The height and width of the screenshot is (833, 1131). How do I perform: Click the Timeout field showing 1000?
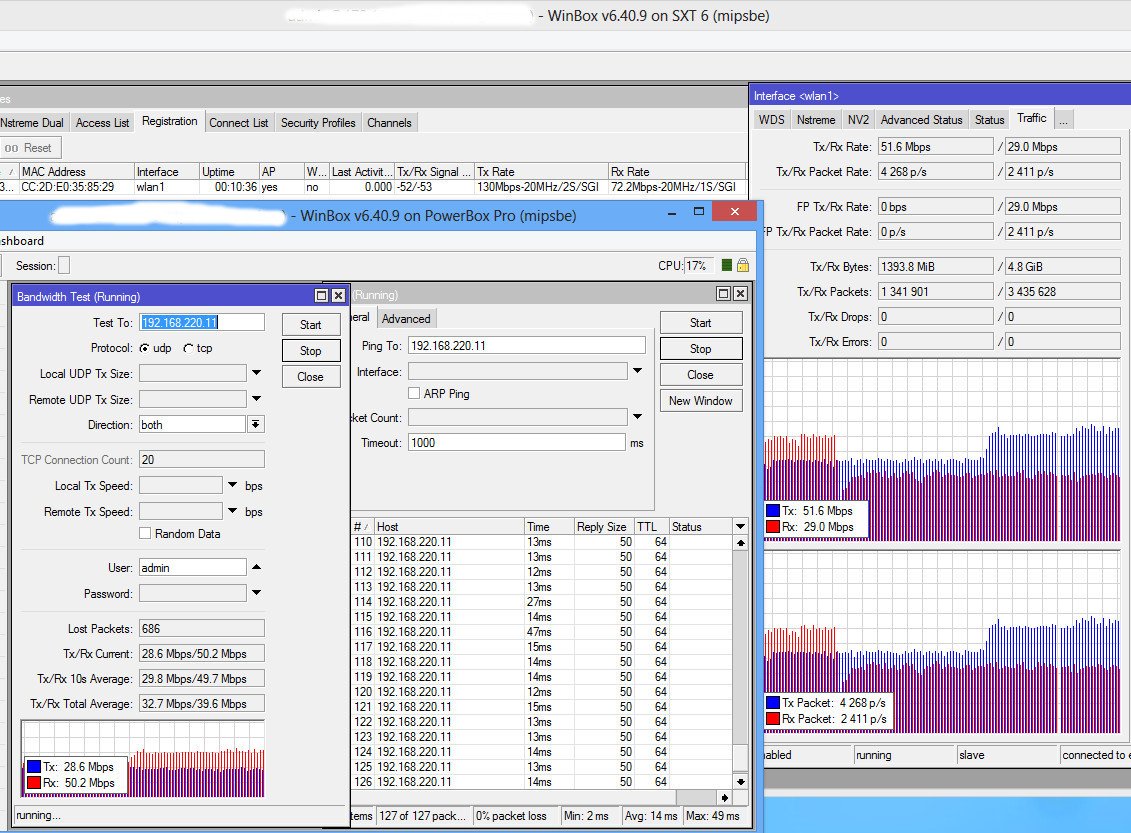pos(516,442)
